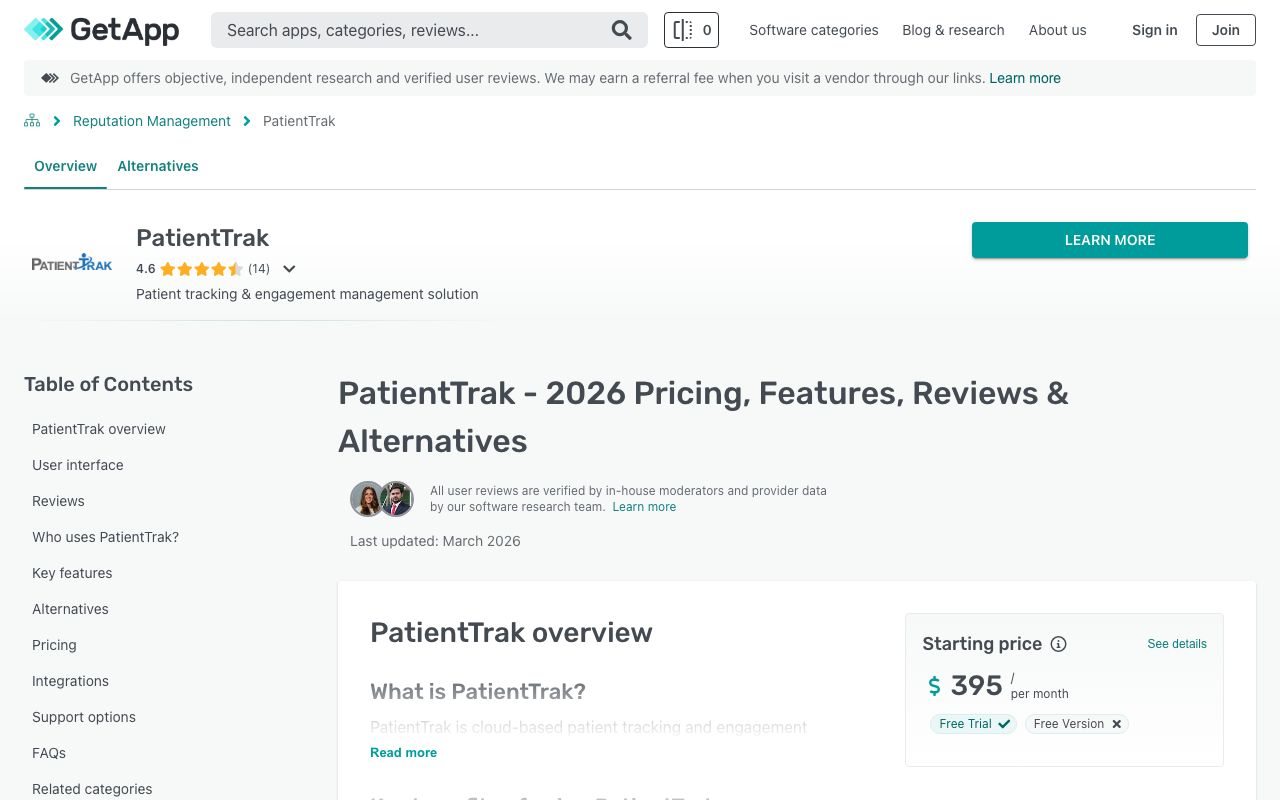Click the Free Version badge
This screenshot has width=1280, height=800.
click(x=1077, y=724)
